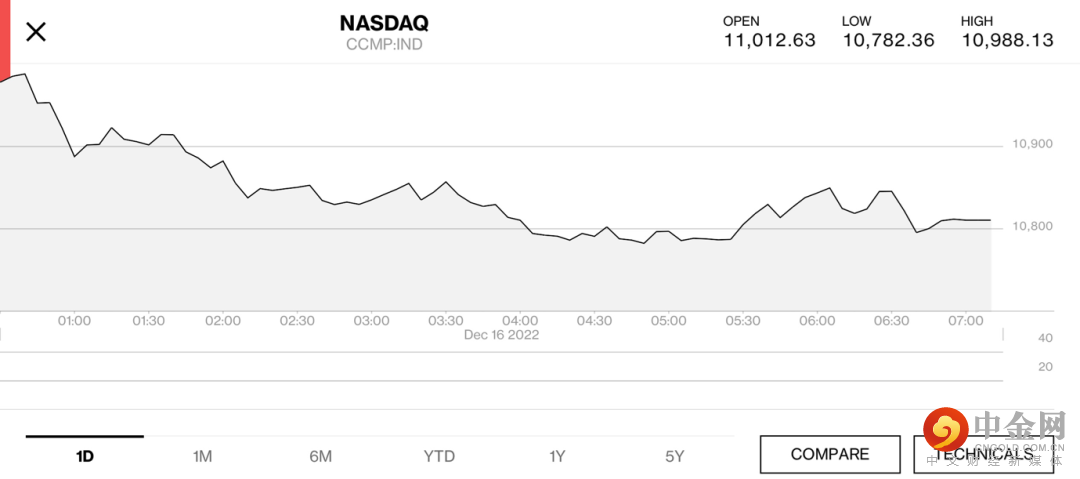Click the 10,800 price axis label
This screenshot has width=1080, height=479.
1033,227
